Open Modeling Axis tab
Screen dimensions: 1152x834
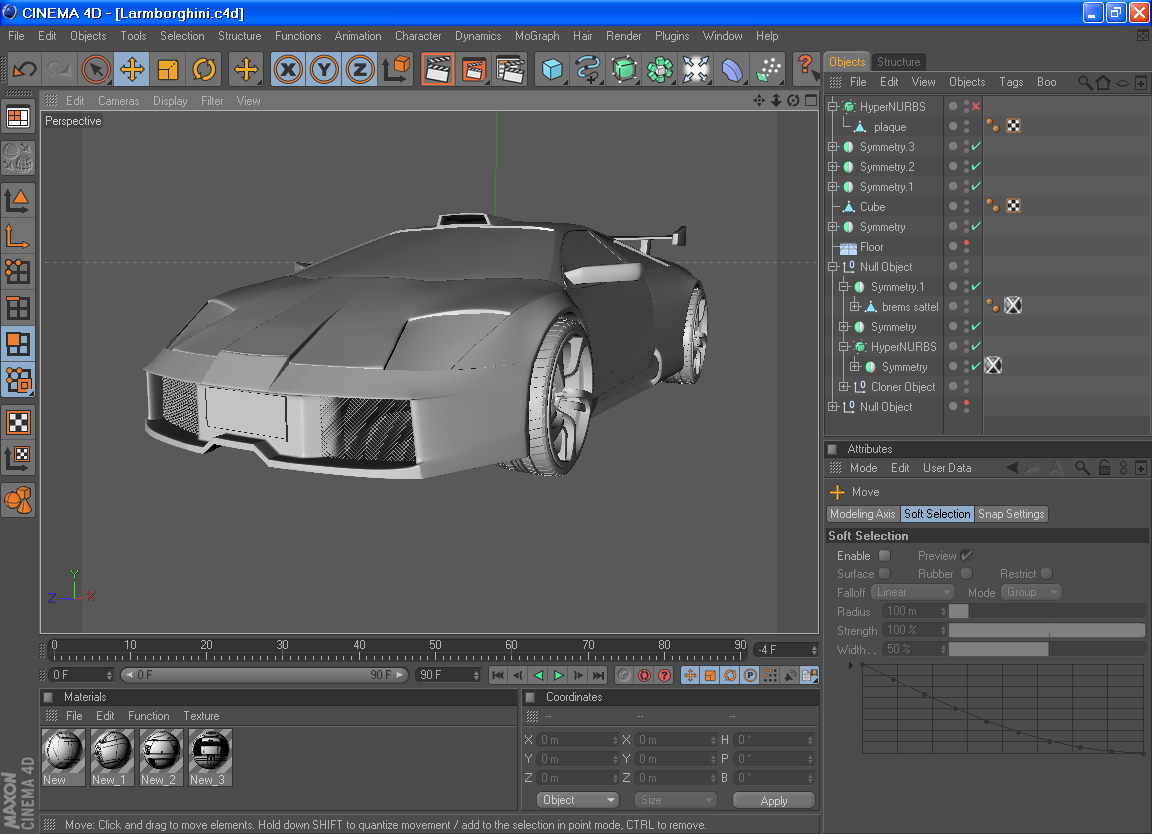(x=863, y=514)
